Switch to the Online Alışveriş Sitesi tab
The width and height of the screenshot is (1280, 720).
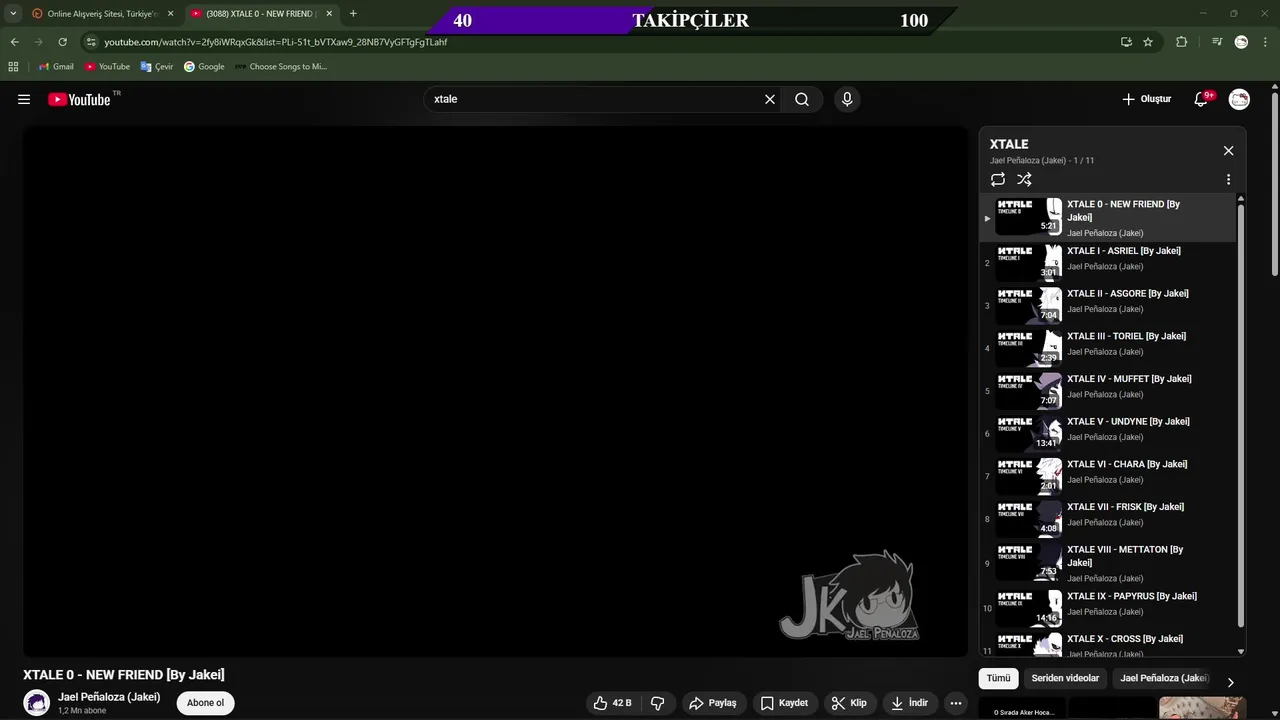[x=103, y=14]
